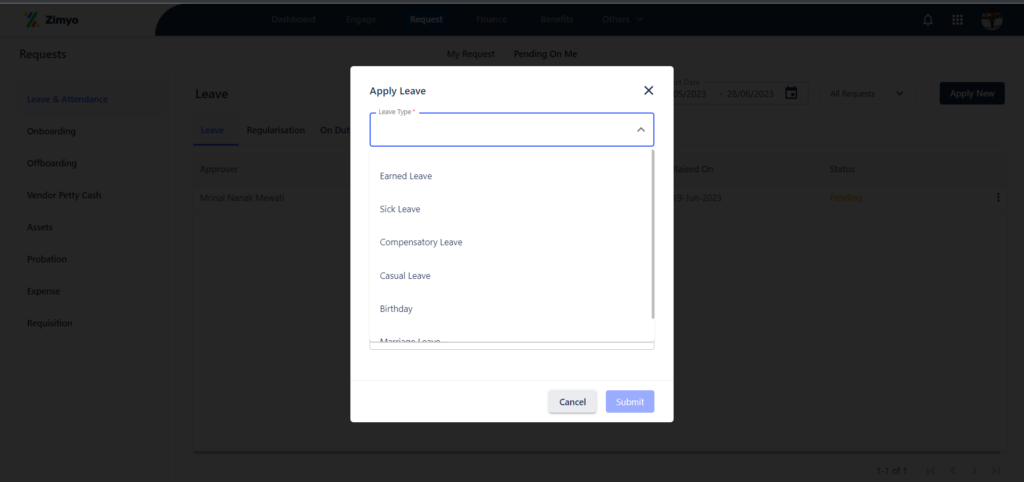The width and height of the screenshot is (1024, 482).
Task: Switch to My Request tab
Action: [471, 54]
